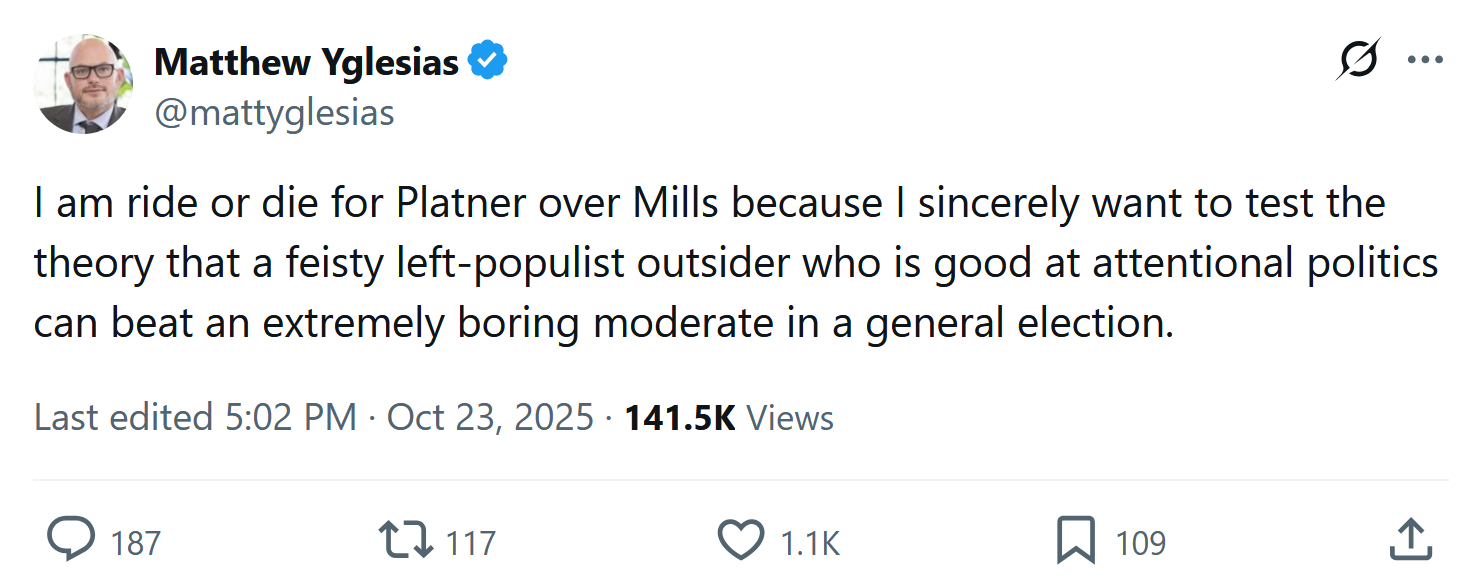
Task: Click the 1.1K likes count
Action: pyautogui.click(x=809, y=543)
